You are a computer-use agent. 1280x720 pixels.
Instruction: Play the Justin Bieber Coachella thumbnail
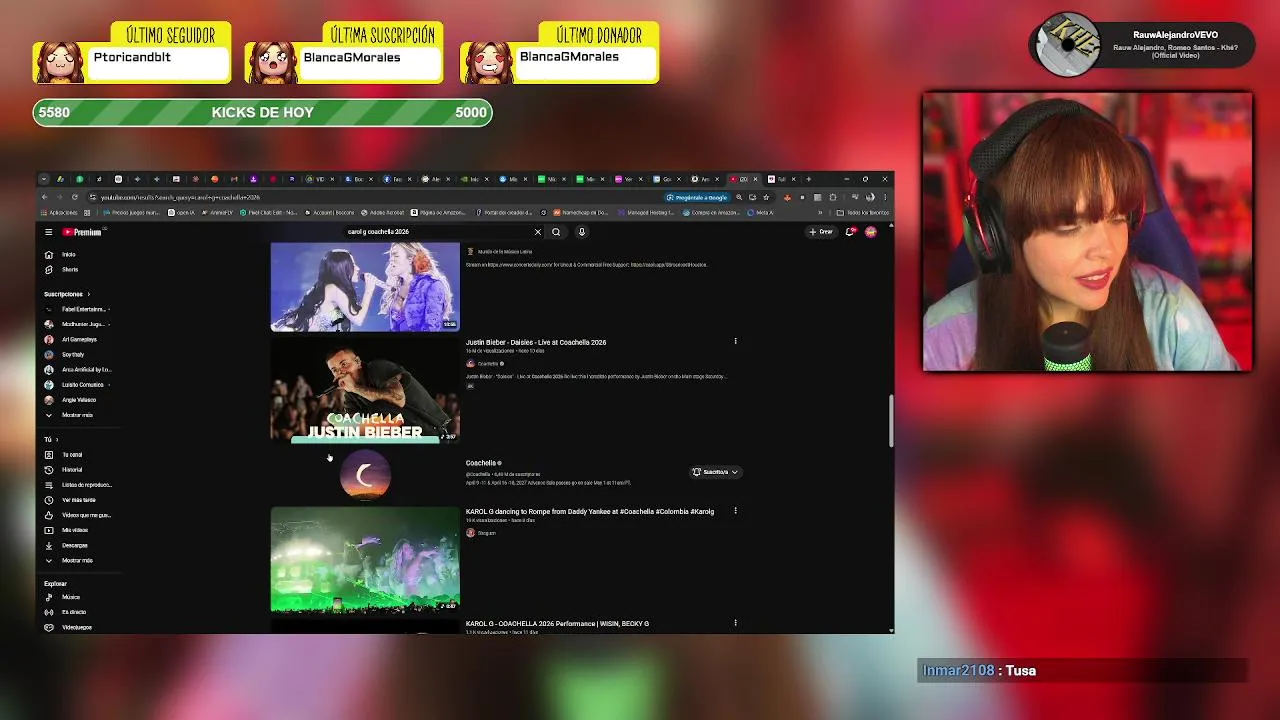(x=365, y=389)
